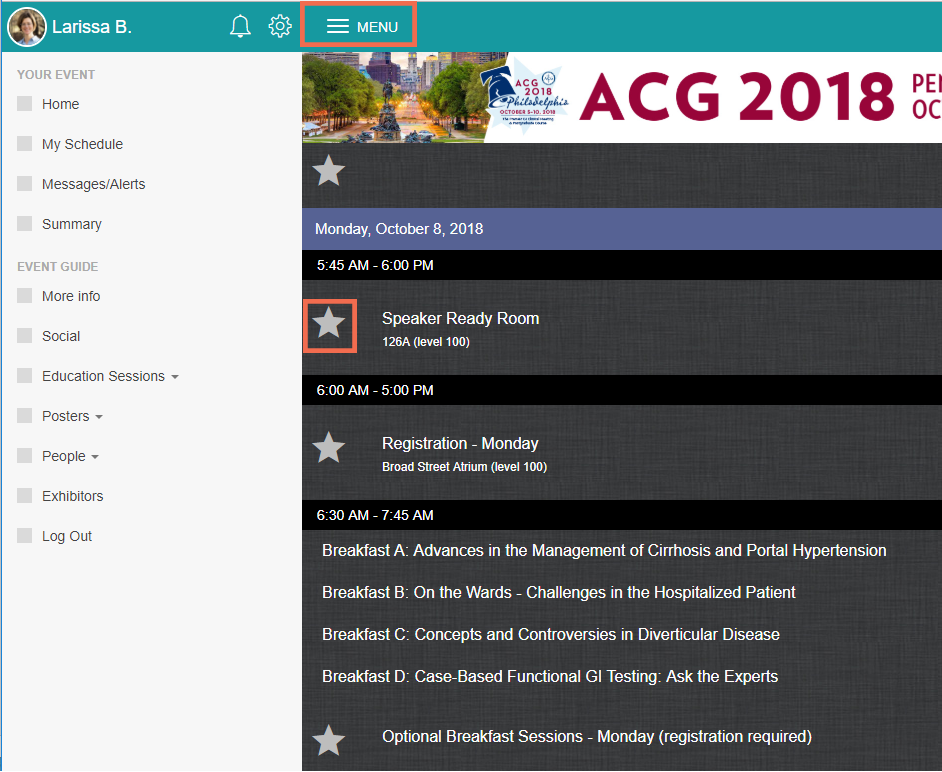Select the Home sidebar item
Viewport: 942px width, 772px height.
(62, 104)
